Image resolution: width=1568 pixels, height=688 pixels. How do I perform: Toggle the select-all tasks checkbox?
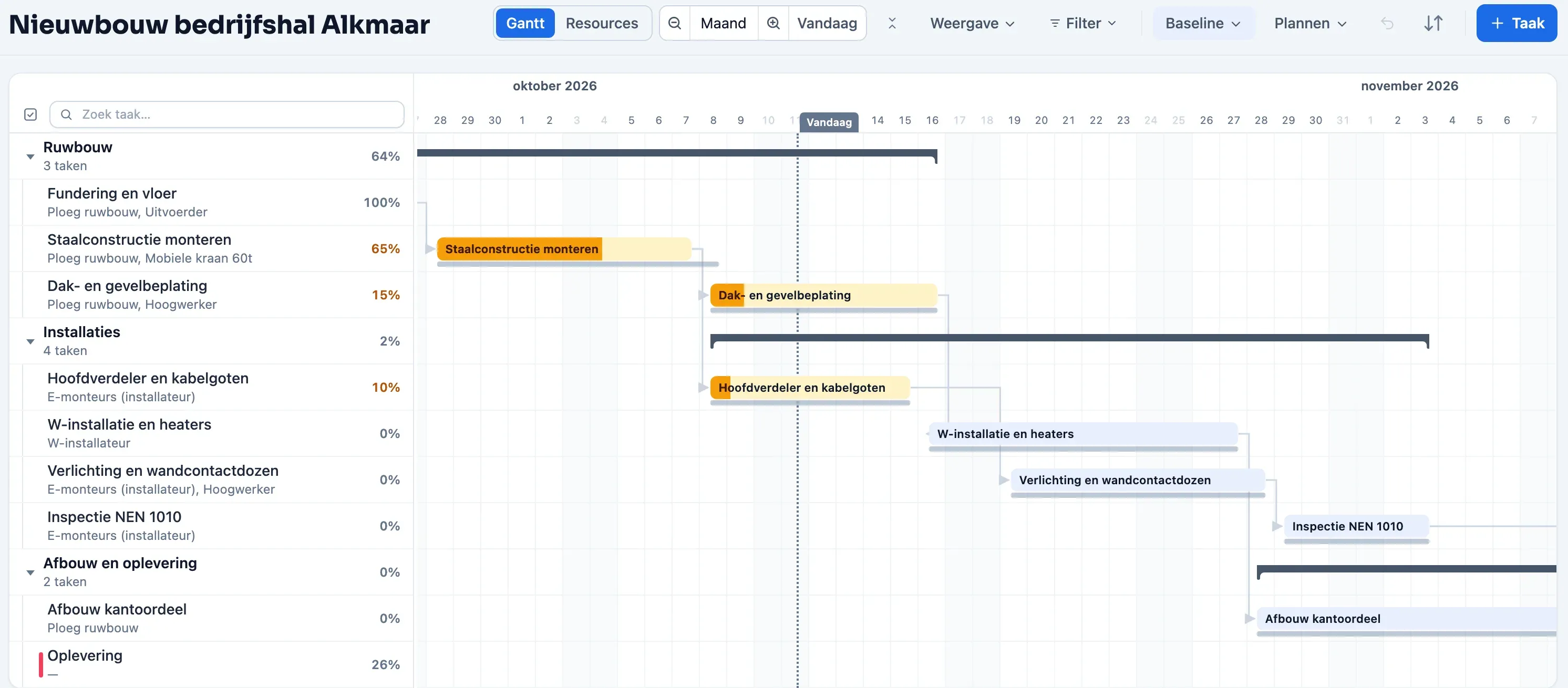coord(30,114)
